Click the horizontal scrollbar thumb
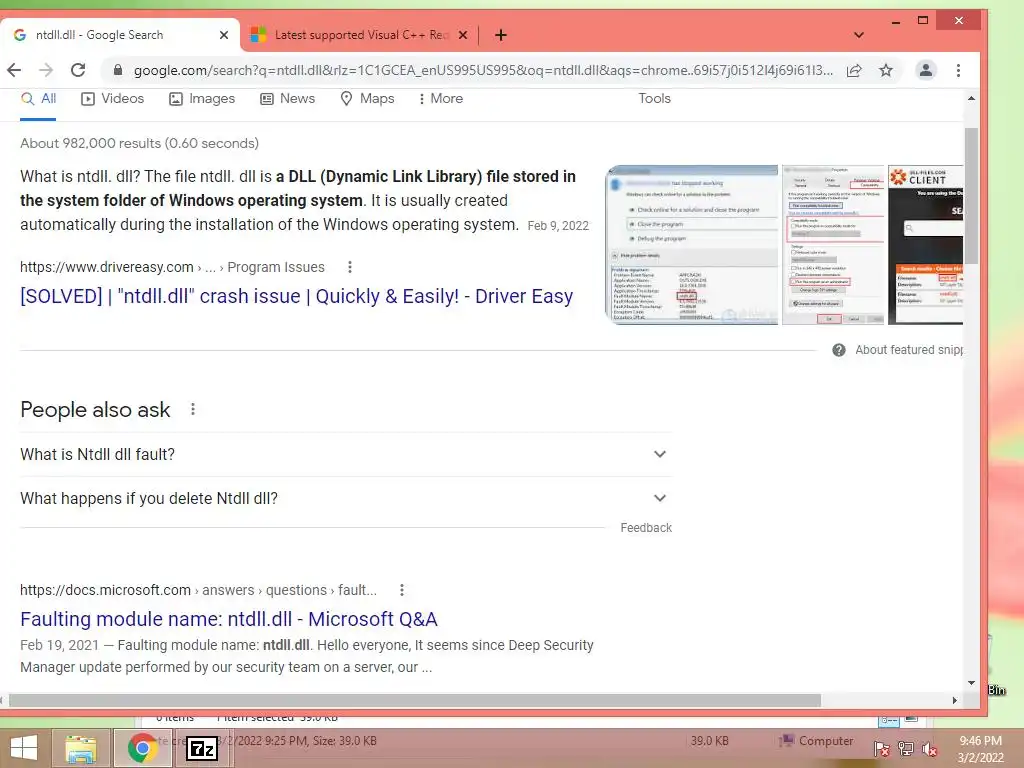This screenshot has height=768, width=1024. coord(415,700)
